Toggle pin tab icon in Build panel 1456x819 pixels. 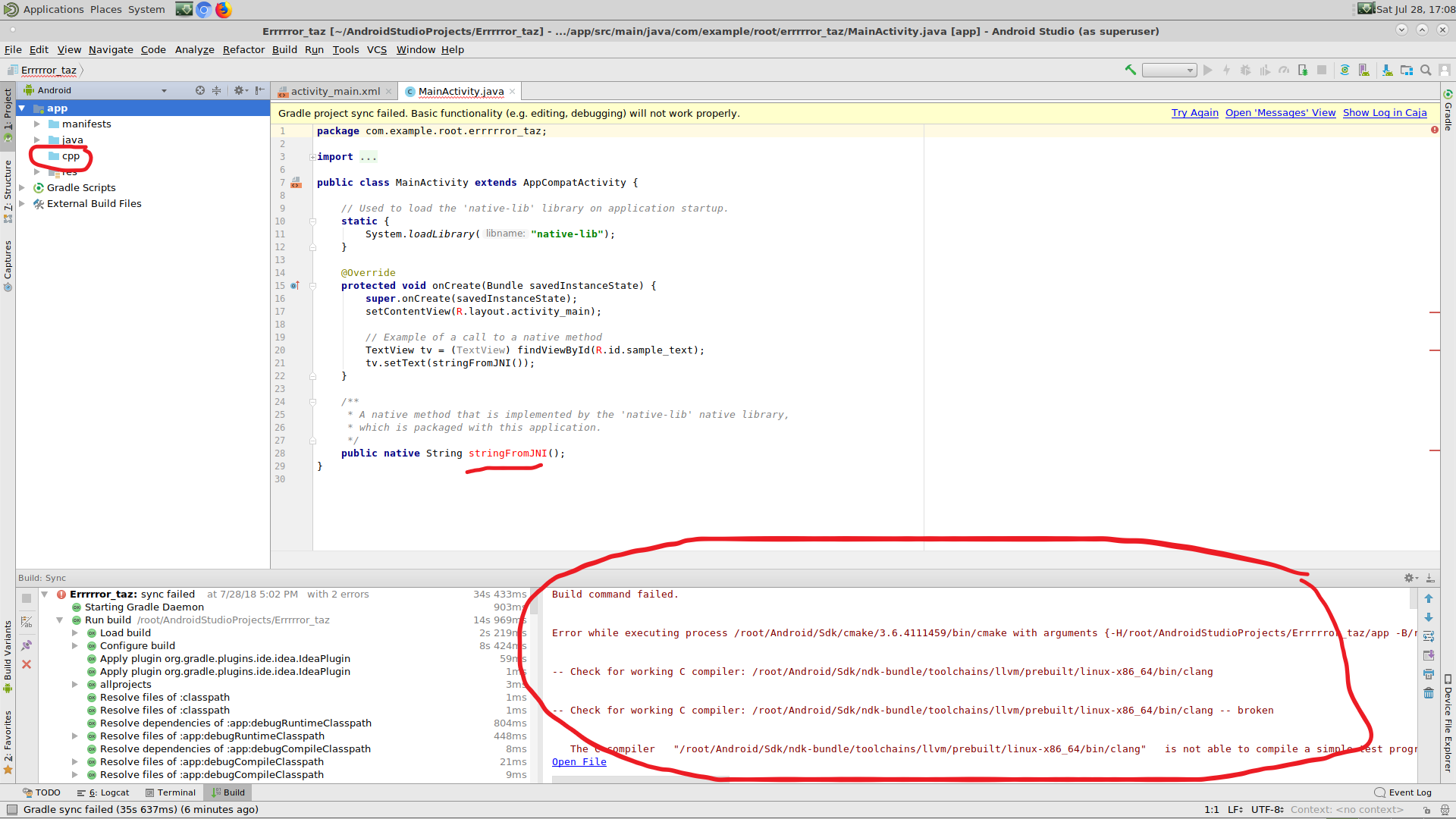tap(27, 645)
